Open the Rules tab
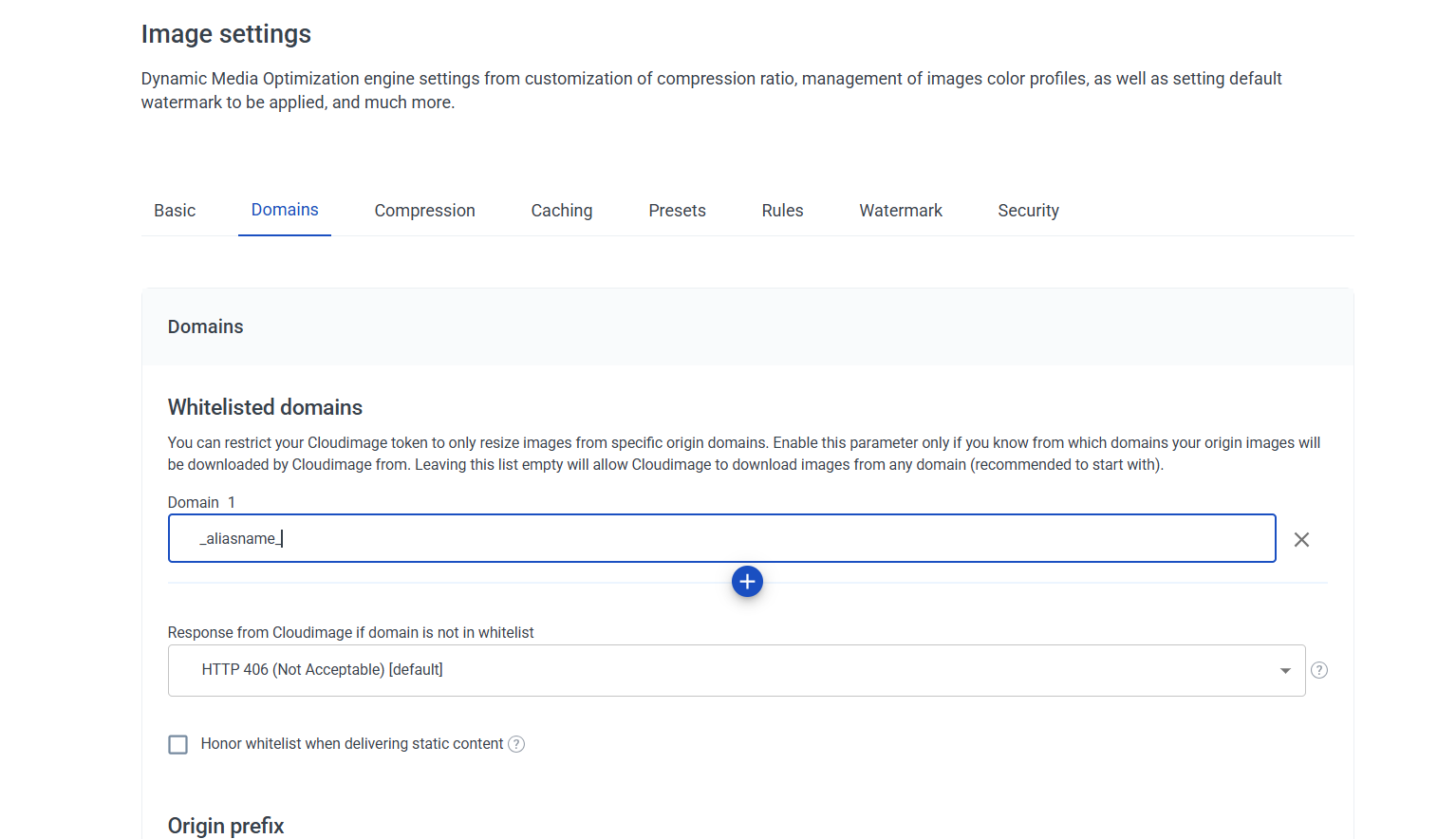This screenshot has height=839, width=1456. point(782,211)
